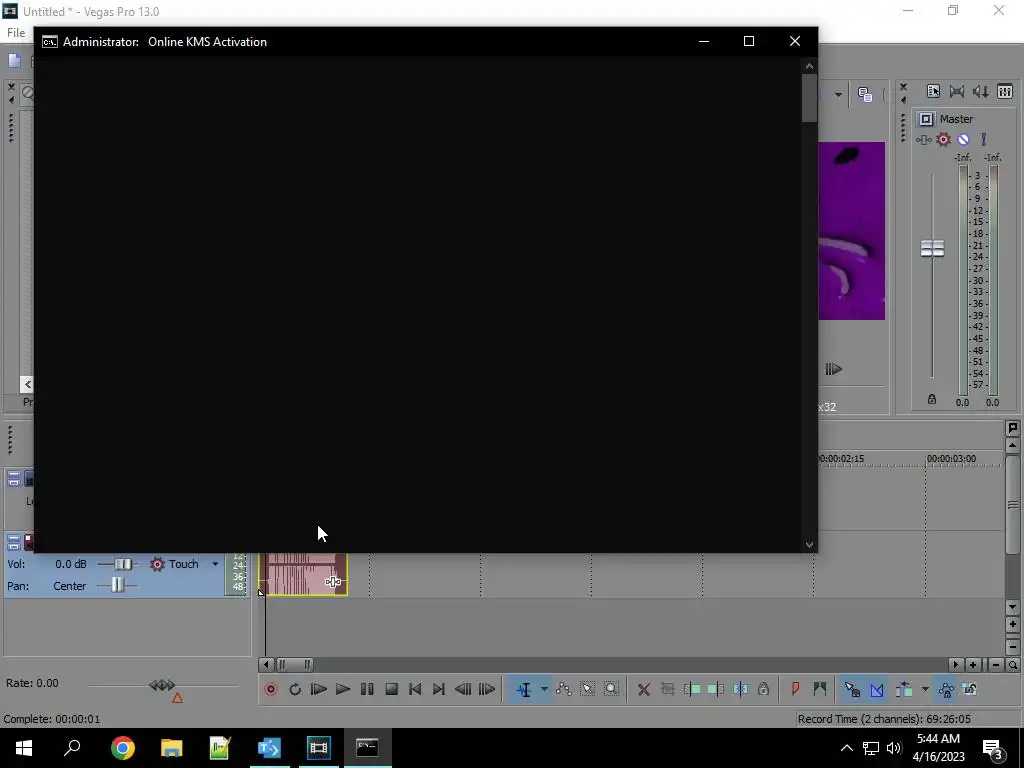Click the audio track Vol slider handle
The image size is (1024, 768).
pos(122,564)
